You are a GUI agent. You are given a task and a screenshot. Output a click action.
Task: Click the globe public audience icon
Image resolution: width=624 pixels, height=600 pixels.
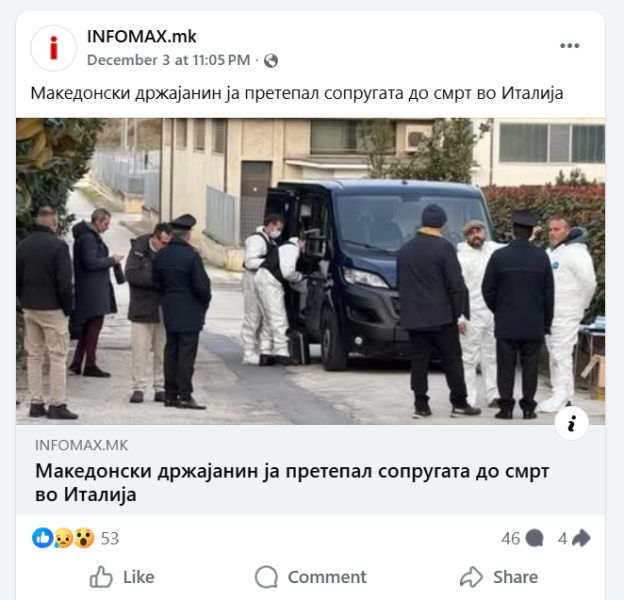[x=271, y=60]
